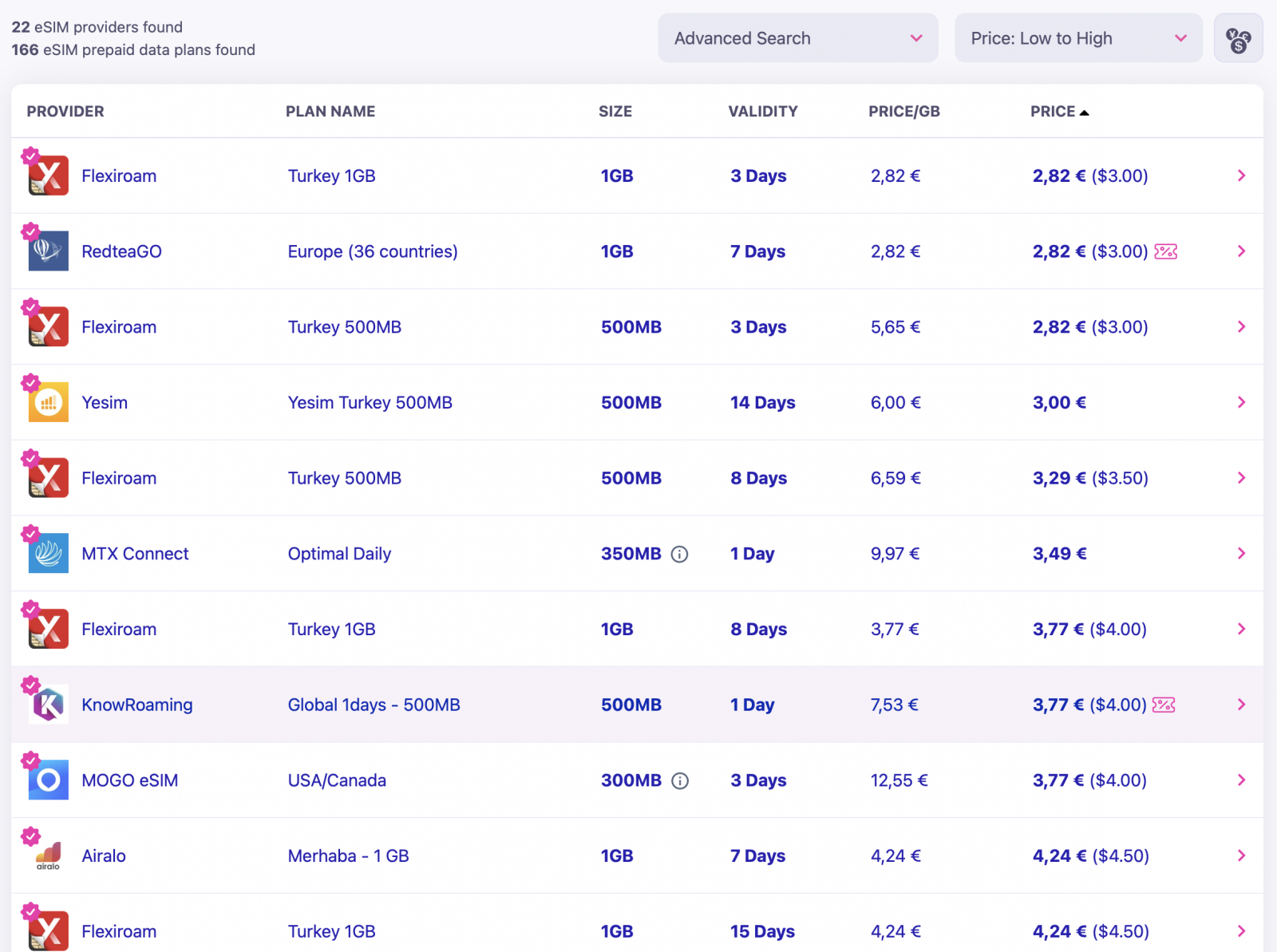Click coupon icon on RedteaGO price
The height and width of the screenshot is (952, 1277).
(x=1165, y=252)
